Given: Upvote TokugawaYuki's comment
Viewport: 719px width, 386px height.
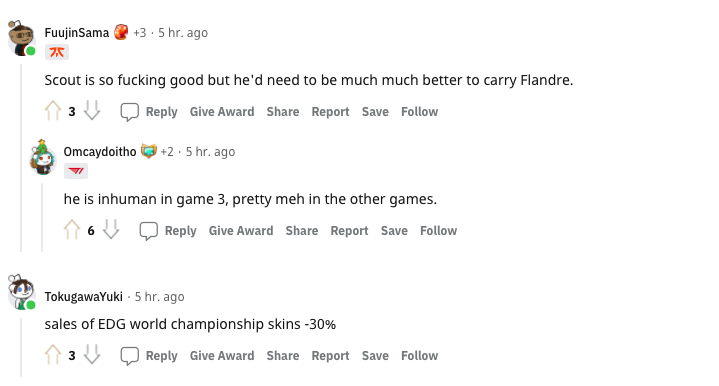Looking at the screenshot, I should point(53,355).
